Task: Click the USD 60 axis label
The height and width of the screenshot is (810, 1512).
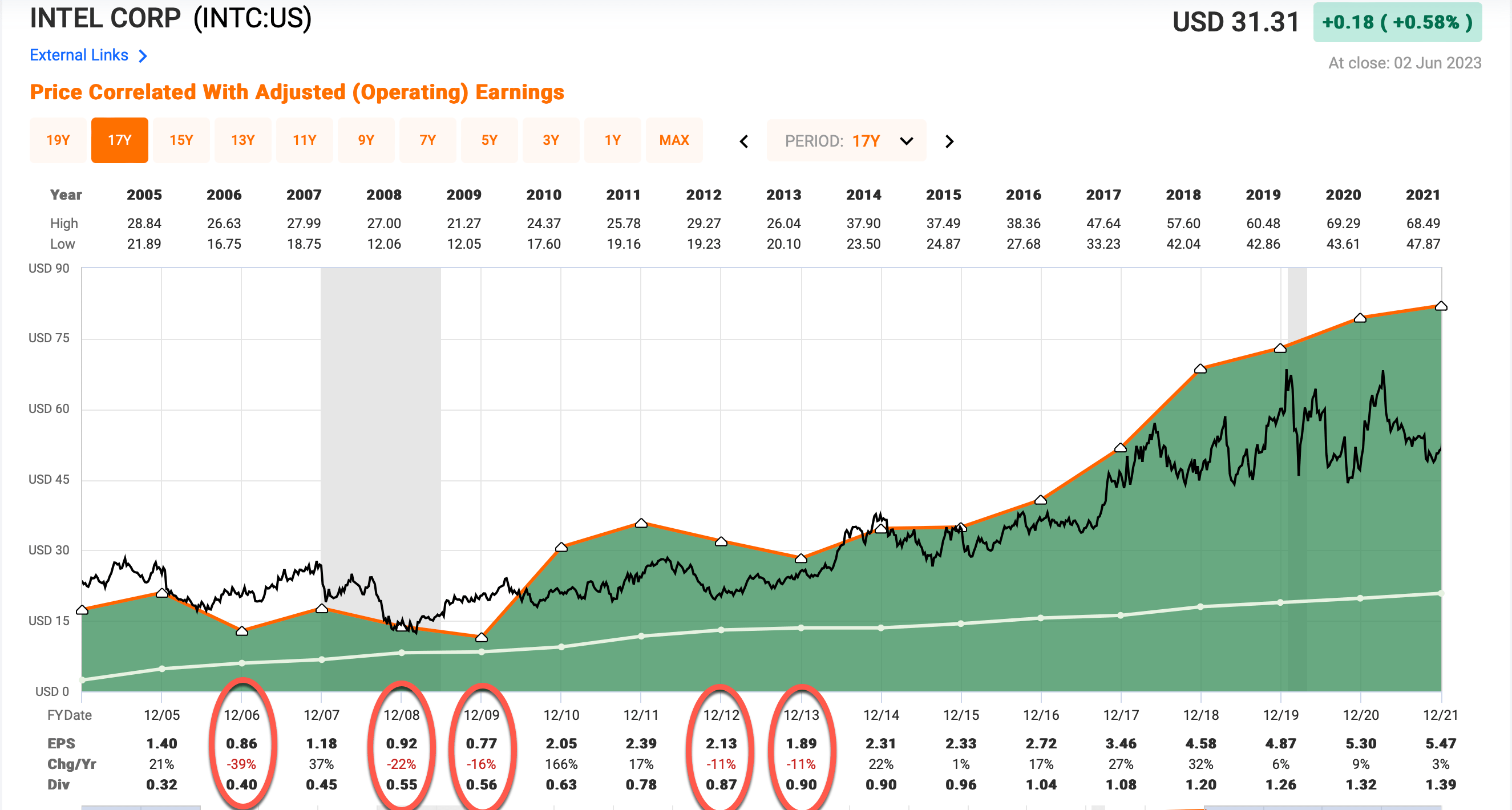Action: pyautogui.click(x=48, y=409)
